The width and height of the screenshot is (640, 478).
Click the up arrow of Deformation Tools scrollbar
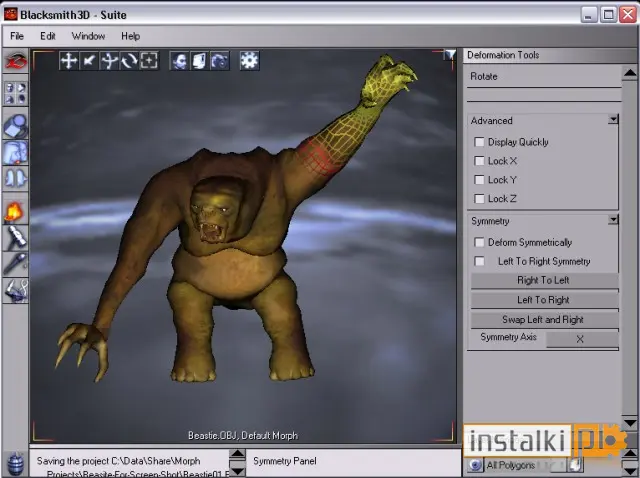(x=630, y=73)
